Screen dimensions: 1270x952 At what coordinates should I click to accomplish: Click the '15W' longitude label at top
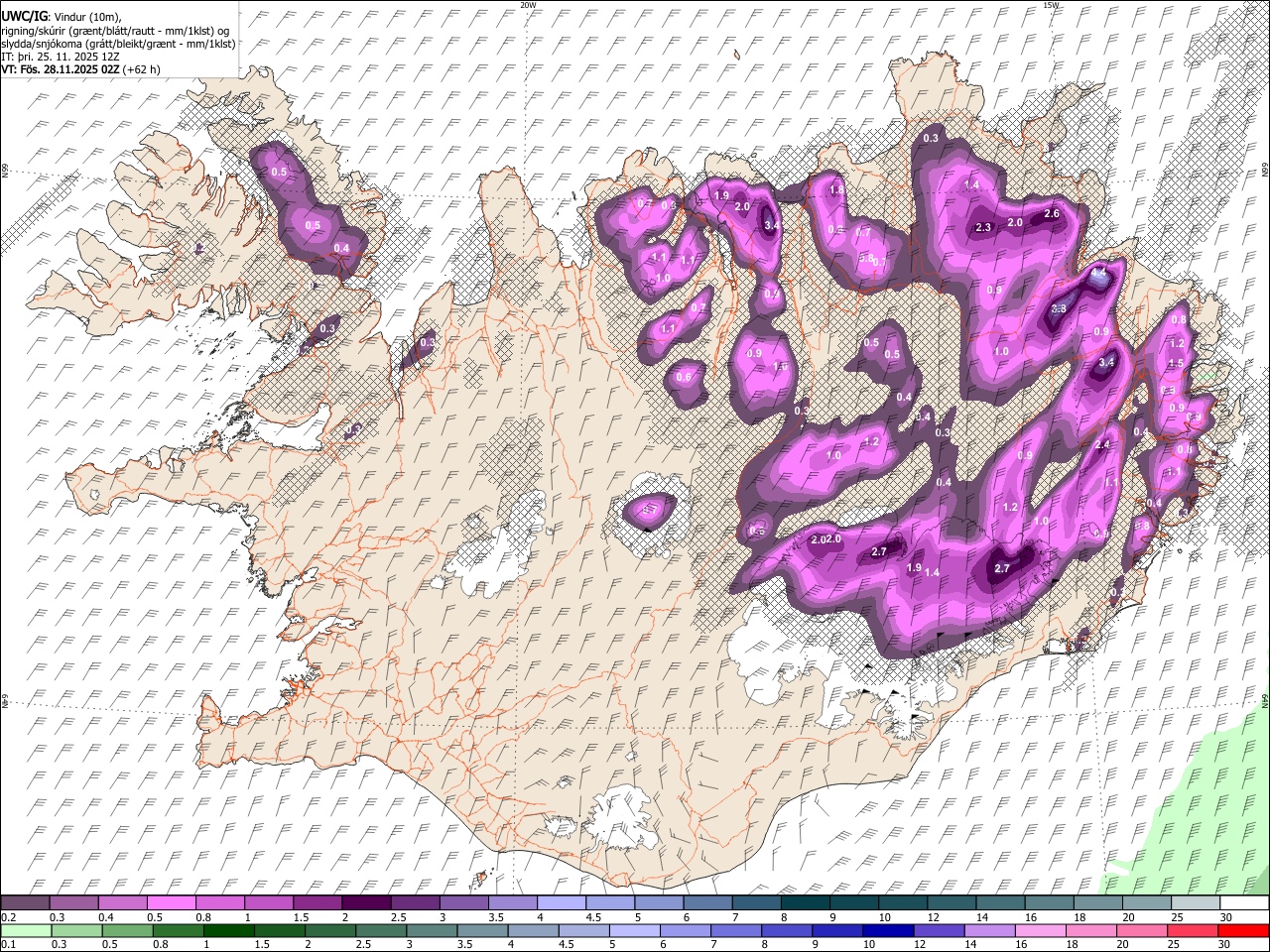1051,5
